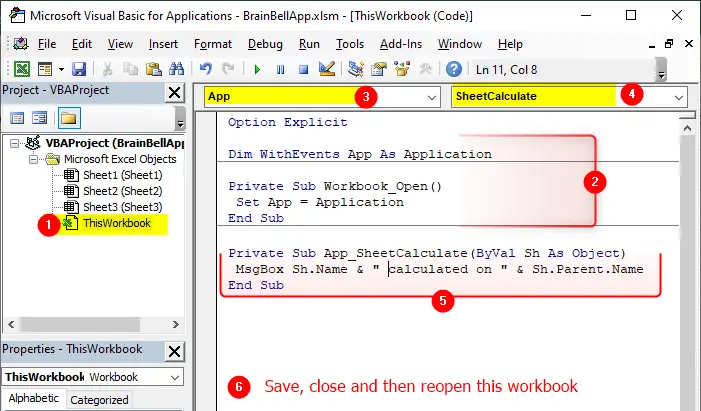Click the Break pause icon
Image resolution: width=701 pixels, height=411 pixels.
coord(280,69)
